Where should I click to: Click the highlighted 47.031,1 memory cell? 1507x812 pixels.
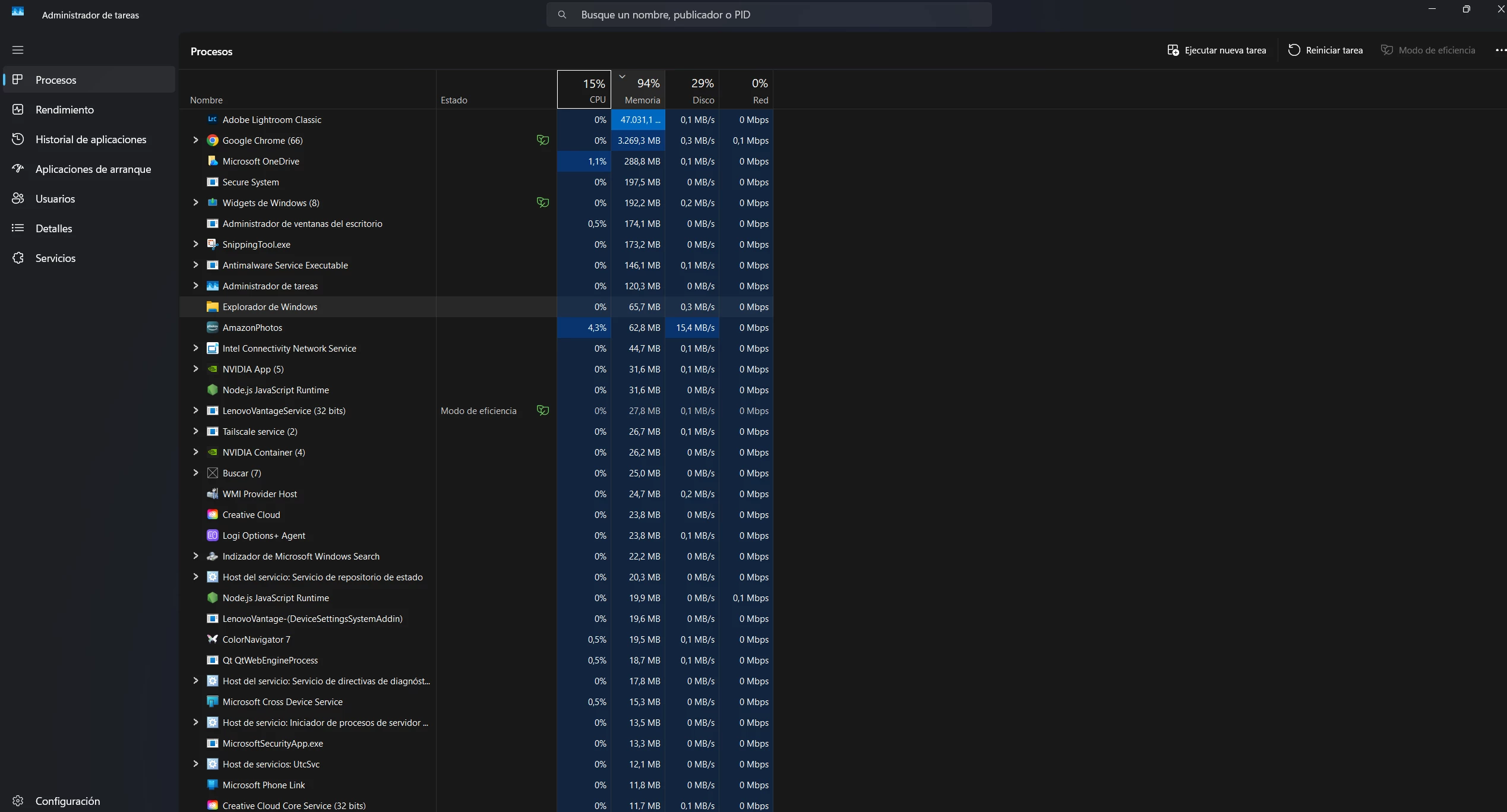point(639,119)
